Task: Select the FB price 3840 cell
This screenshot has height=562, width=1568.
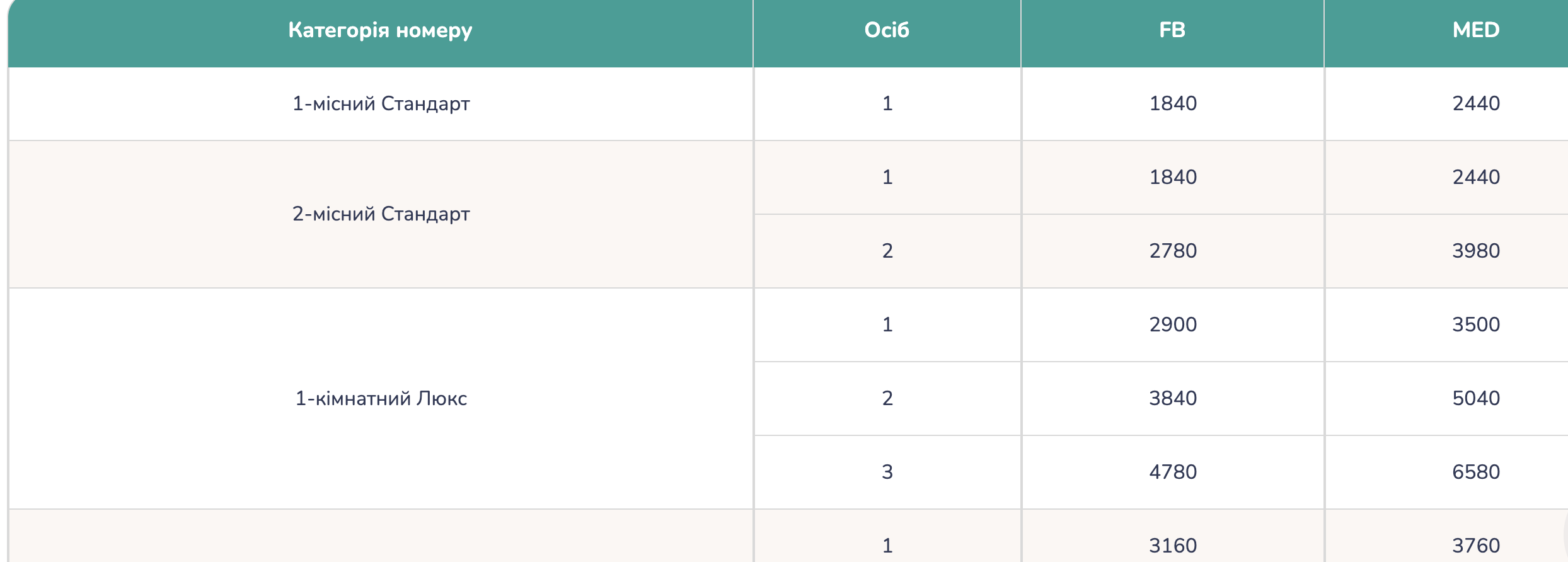Action: pyautogui.click(x=1172, y=398)
